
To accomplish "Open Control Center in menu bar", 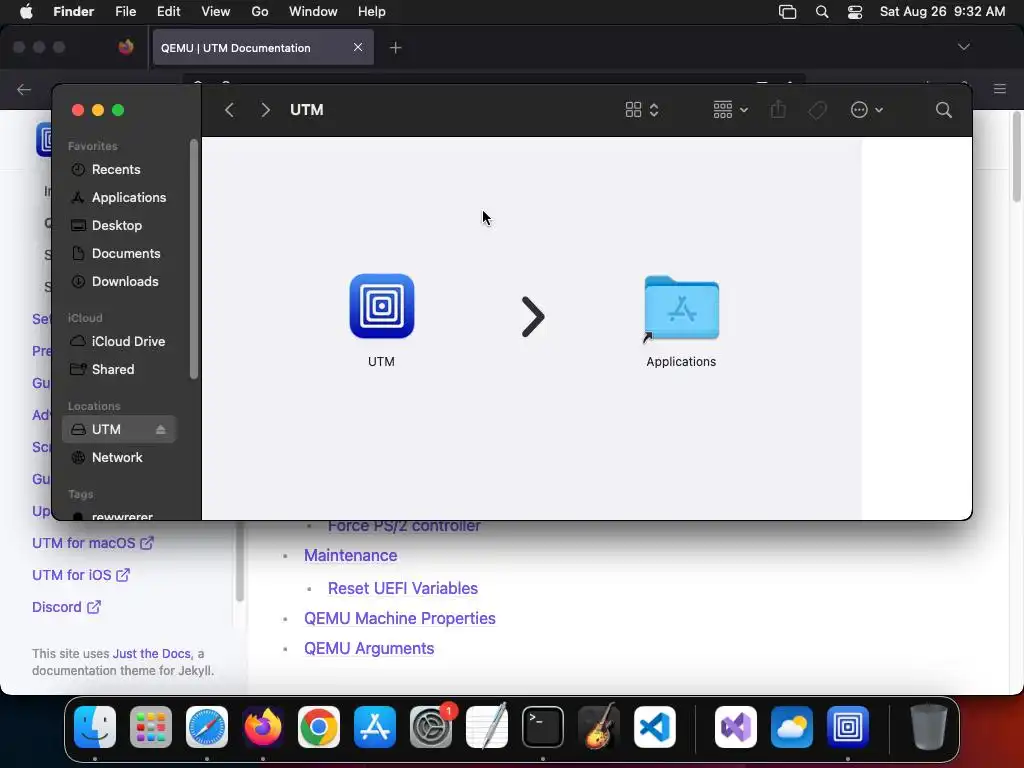I will click(855, 12).
